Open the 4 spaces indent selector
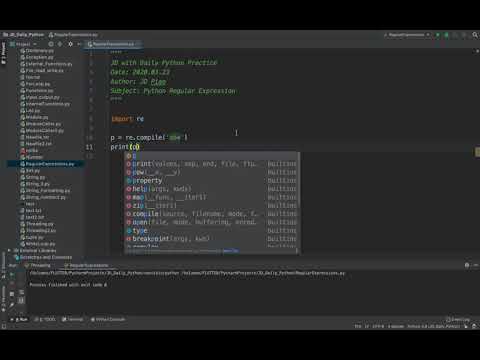 (396, 326)
